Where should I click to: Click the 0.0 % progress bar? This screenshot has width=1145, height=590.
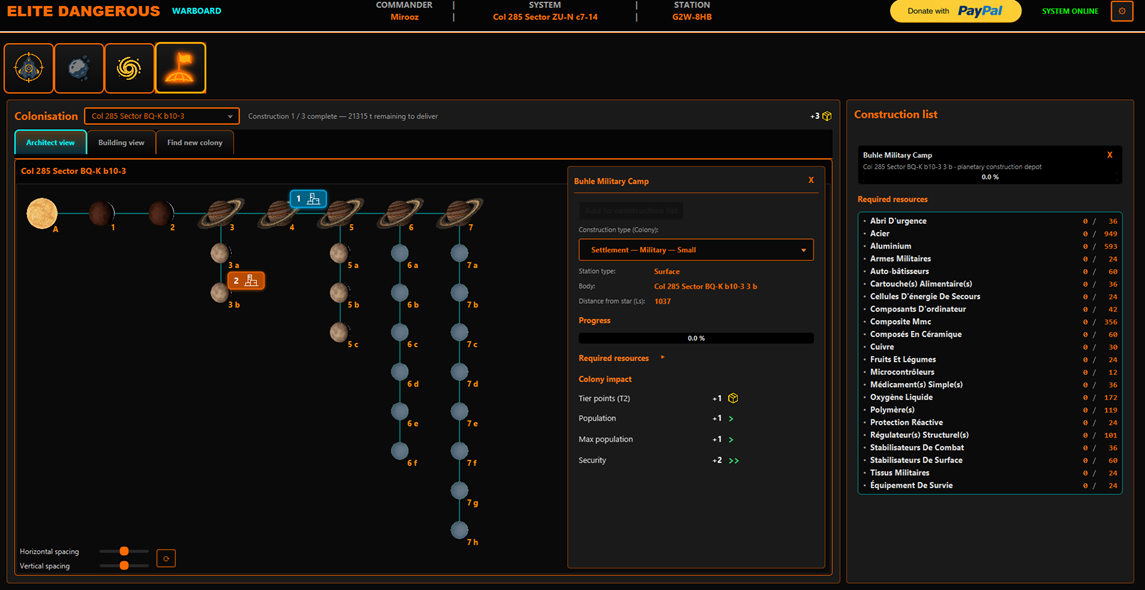click(696, 338)
